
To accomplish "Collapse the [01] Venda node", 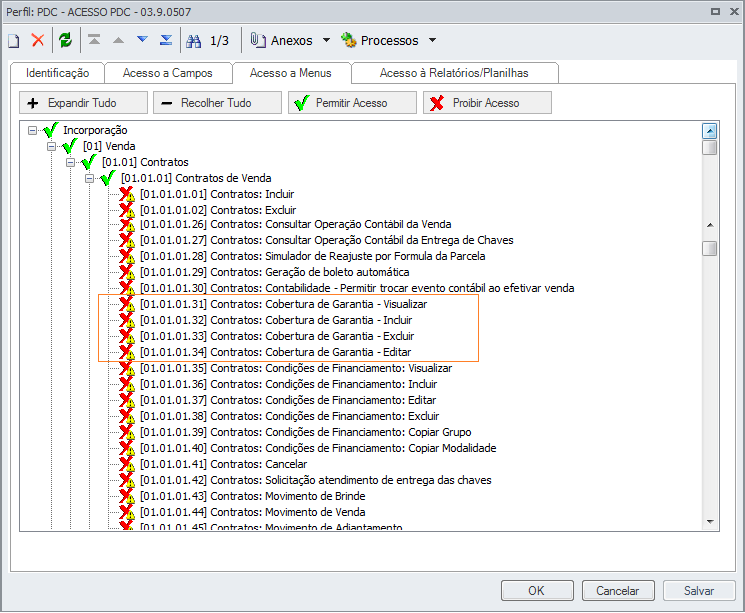I will (x=51, y=146).
